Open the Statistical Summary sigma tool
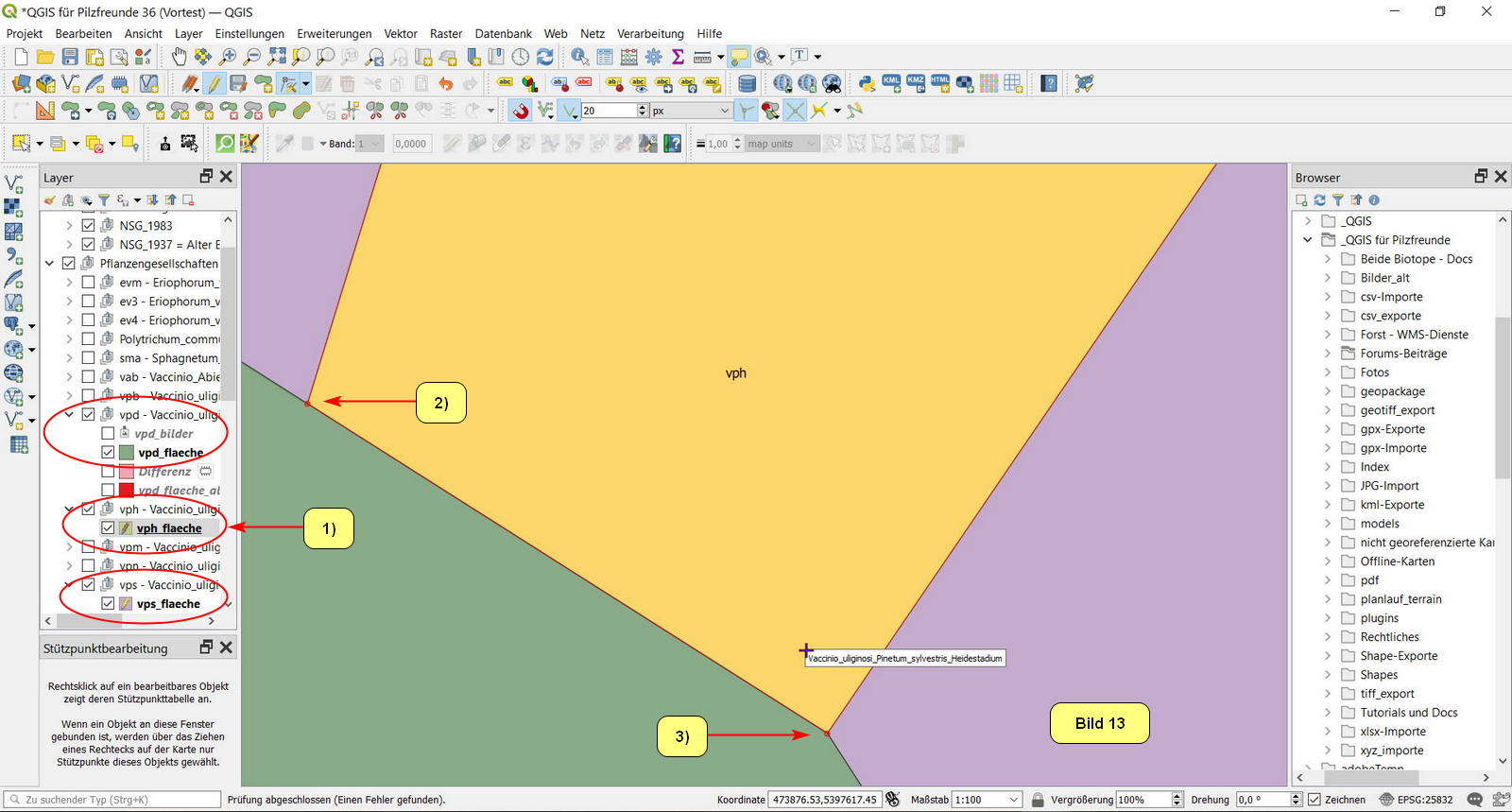 pos(678,58)
